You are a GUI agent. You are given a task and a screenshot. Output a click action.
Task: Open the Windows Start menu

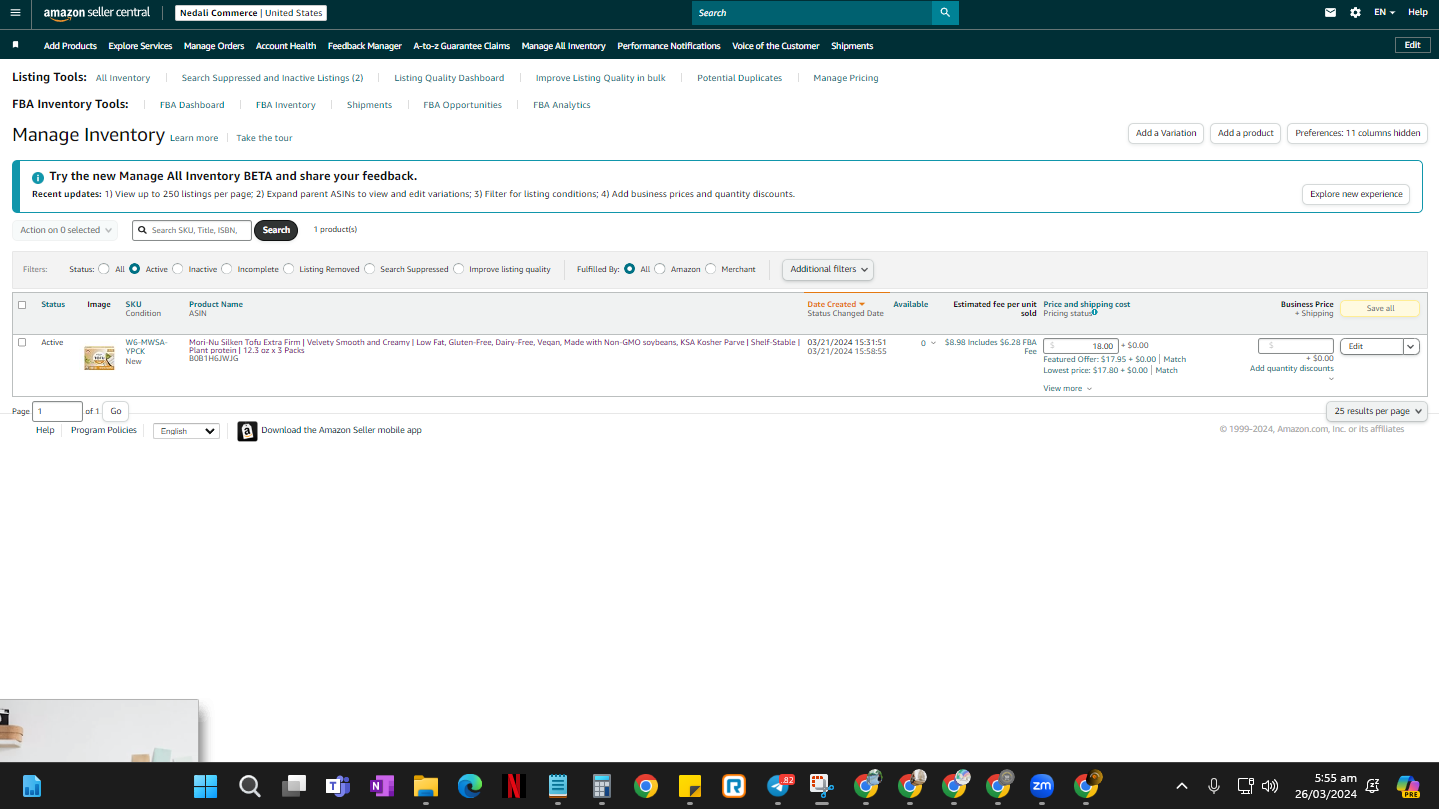click(x=205, y=786)
